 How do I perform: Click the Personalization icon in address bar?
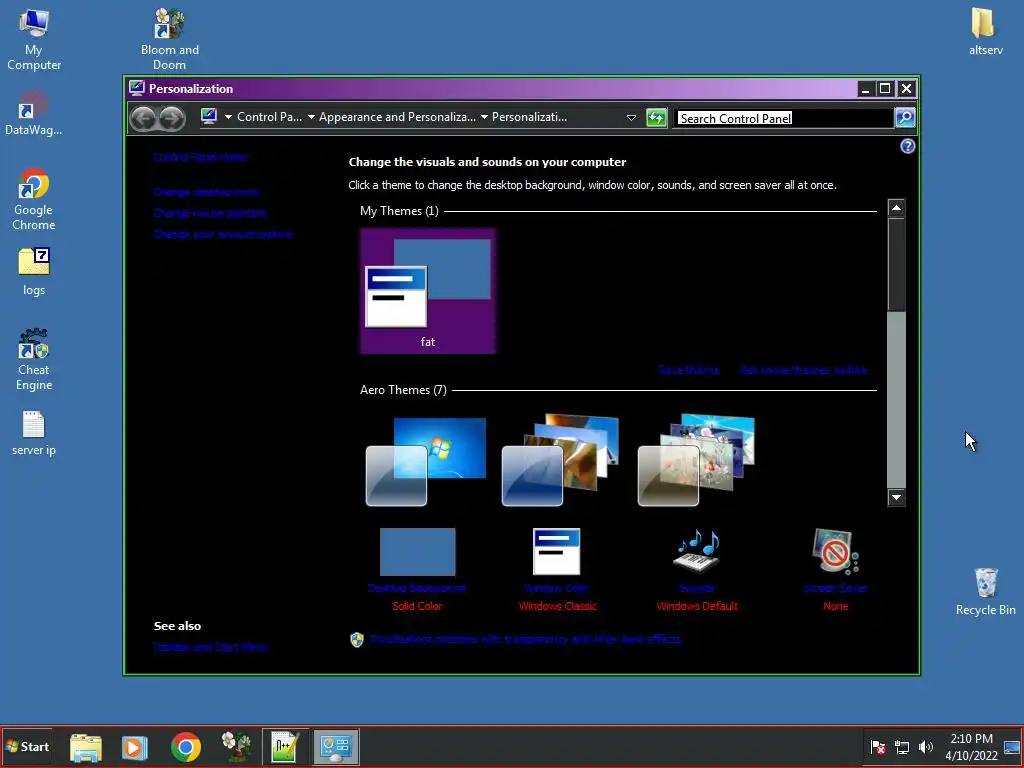click(209, 116)
